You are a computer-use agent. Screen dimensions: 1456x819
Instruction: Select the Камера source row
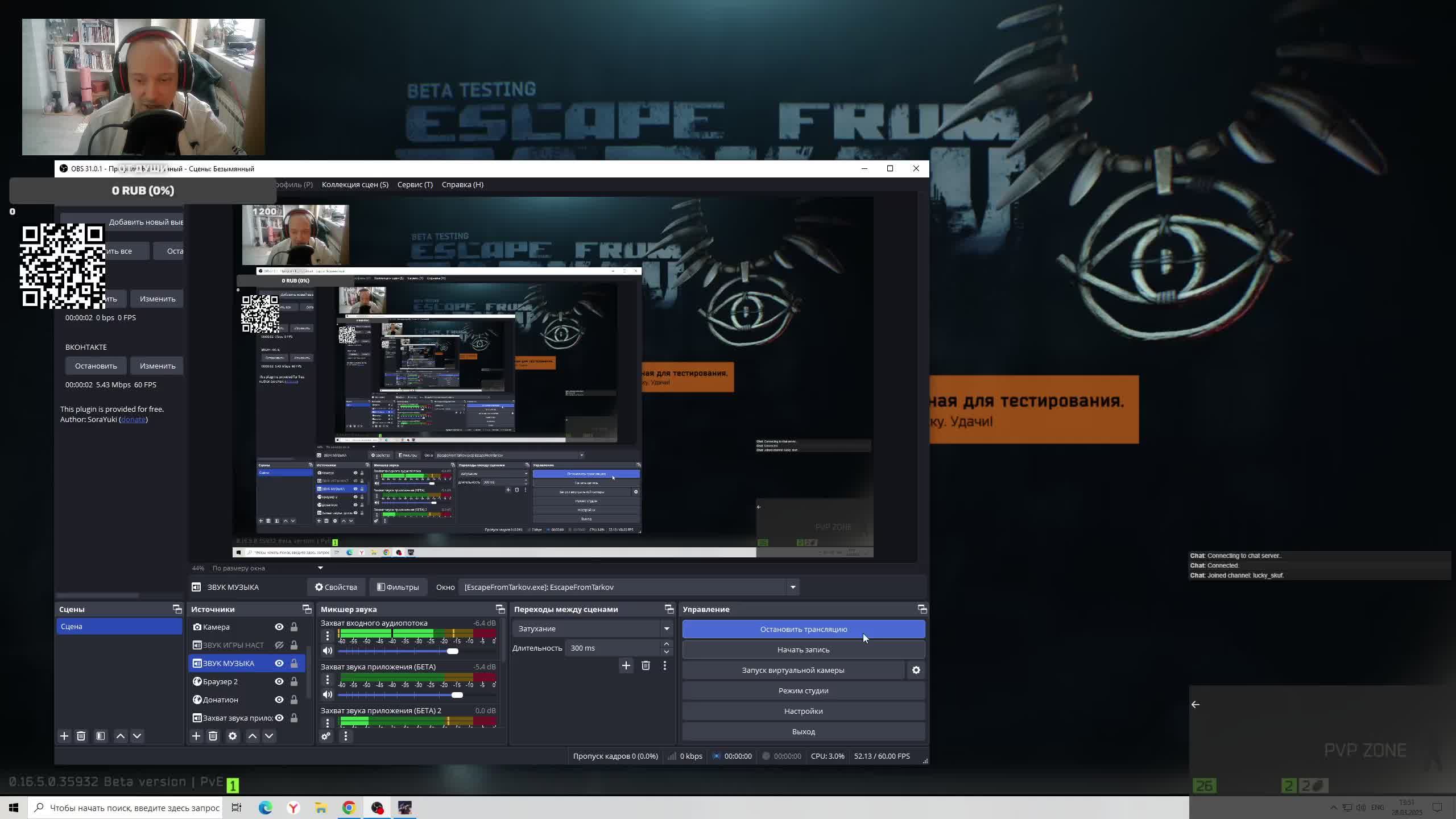pos(248,627)
